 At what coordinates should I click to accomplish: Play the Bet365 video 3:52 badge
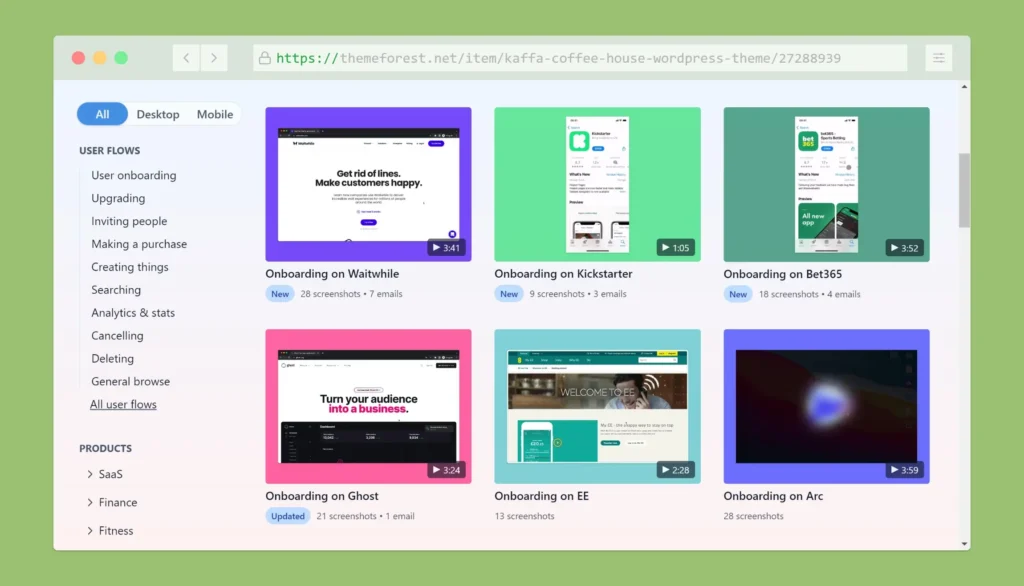[904, 247]
